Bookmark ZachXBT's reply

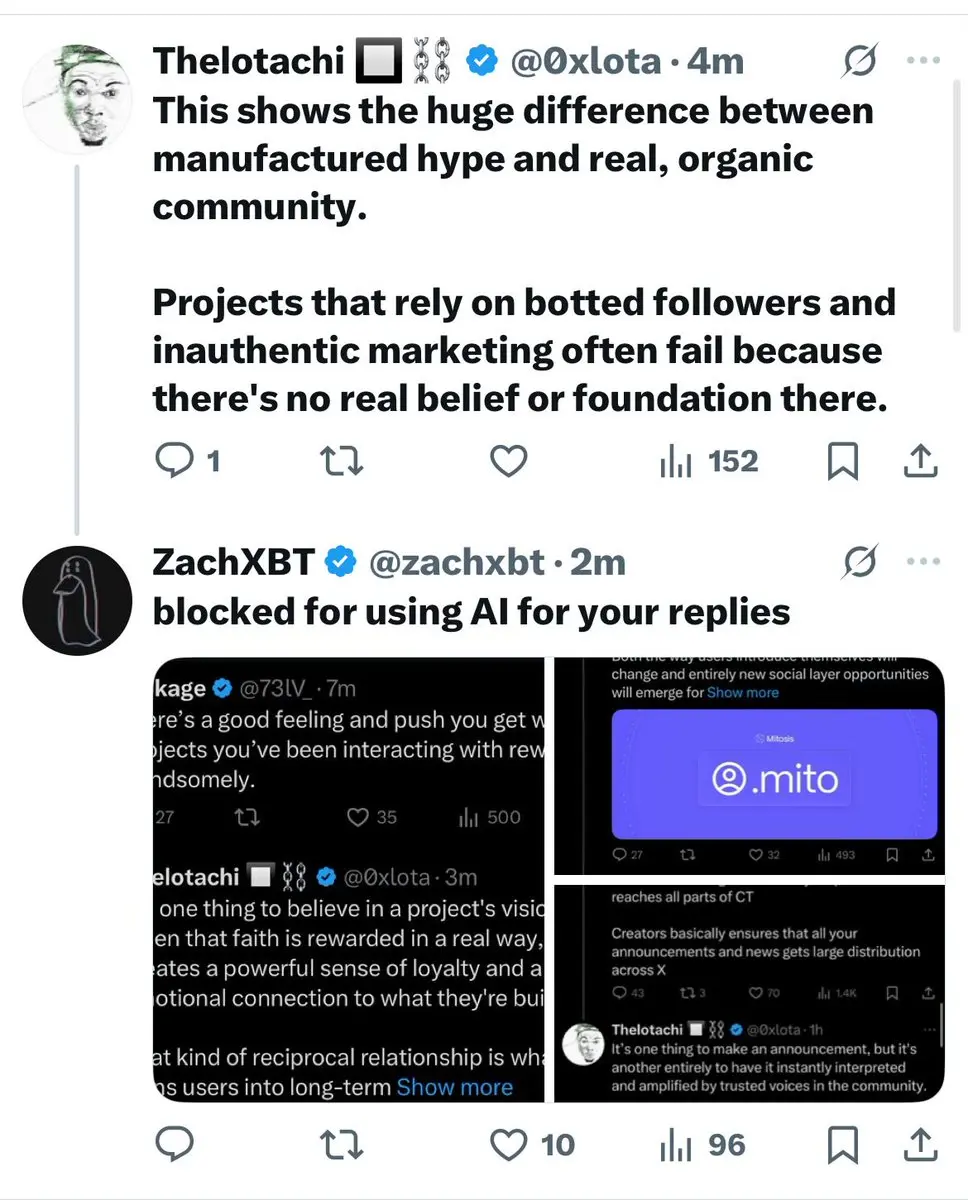click(842, 1144)
